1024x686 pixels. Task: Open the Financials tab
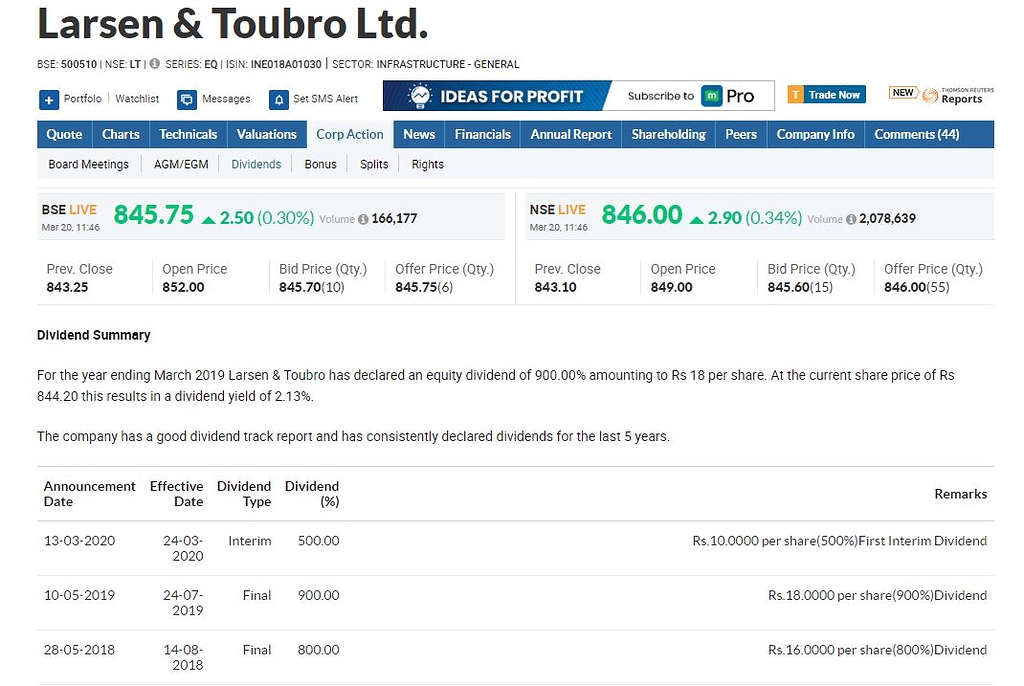pos(482,134)
